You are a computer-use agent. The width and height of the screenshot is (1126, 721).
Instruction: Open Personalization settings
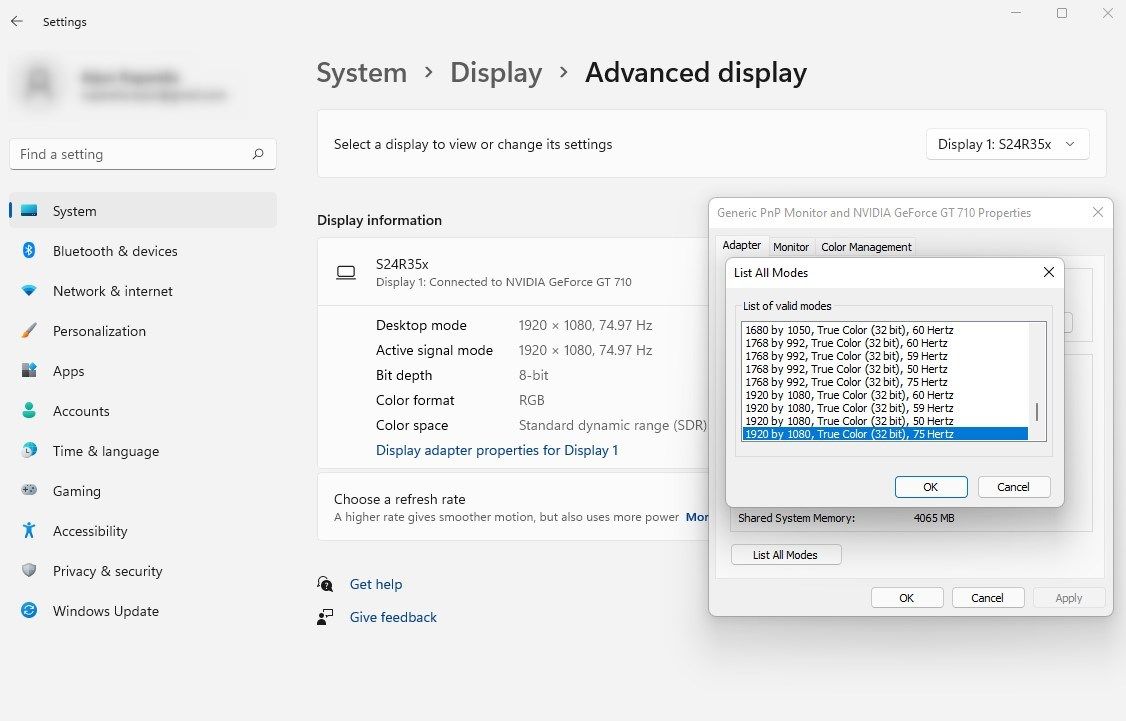point(143,331)
